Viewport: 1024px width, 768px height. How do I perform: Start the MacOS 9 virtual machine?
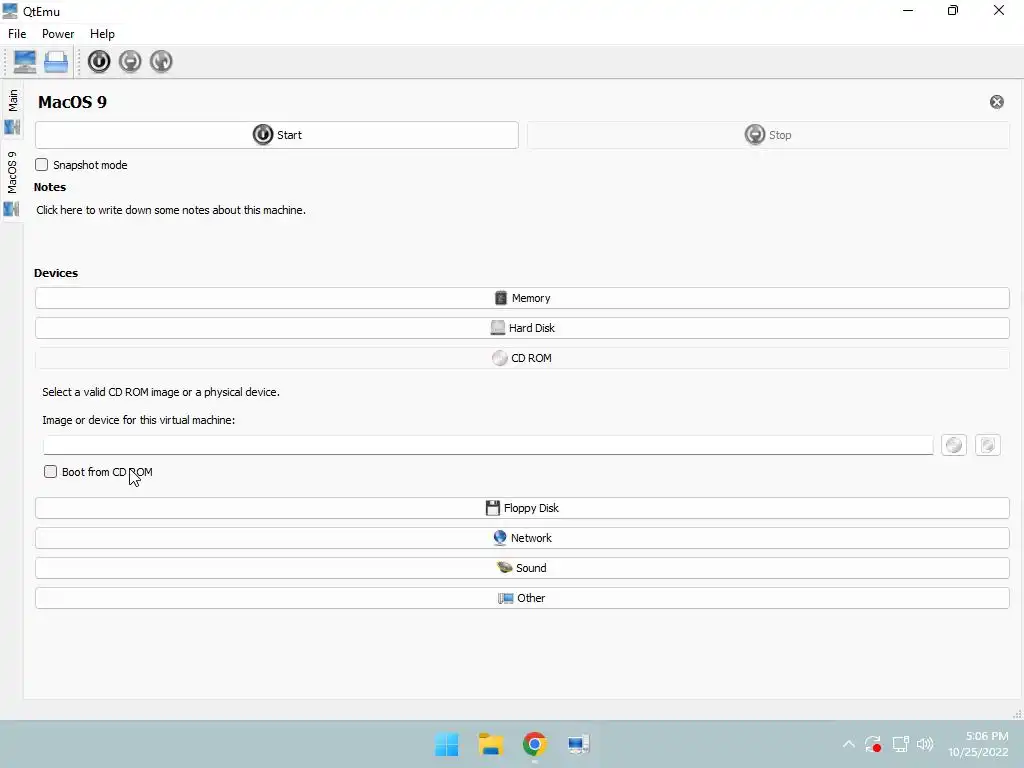tap(277, 135)
